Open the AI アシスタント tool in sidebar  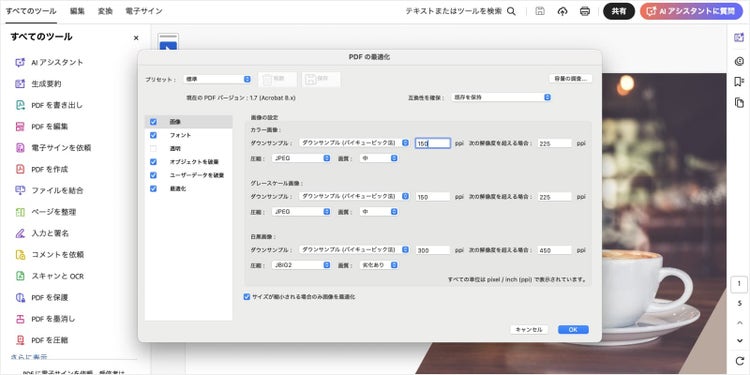coord(49,62)
